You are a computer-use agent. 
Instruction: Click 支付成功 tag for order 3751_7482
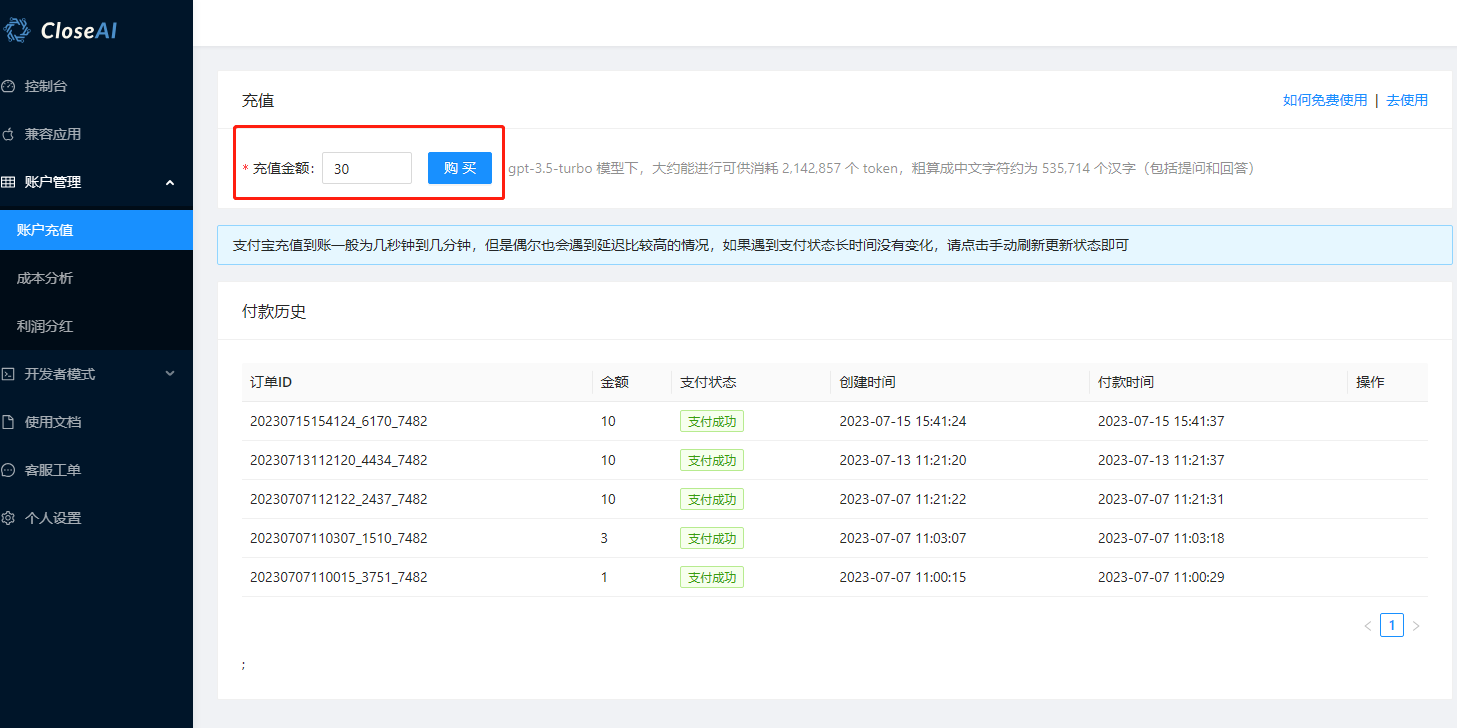pos(712,577)
